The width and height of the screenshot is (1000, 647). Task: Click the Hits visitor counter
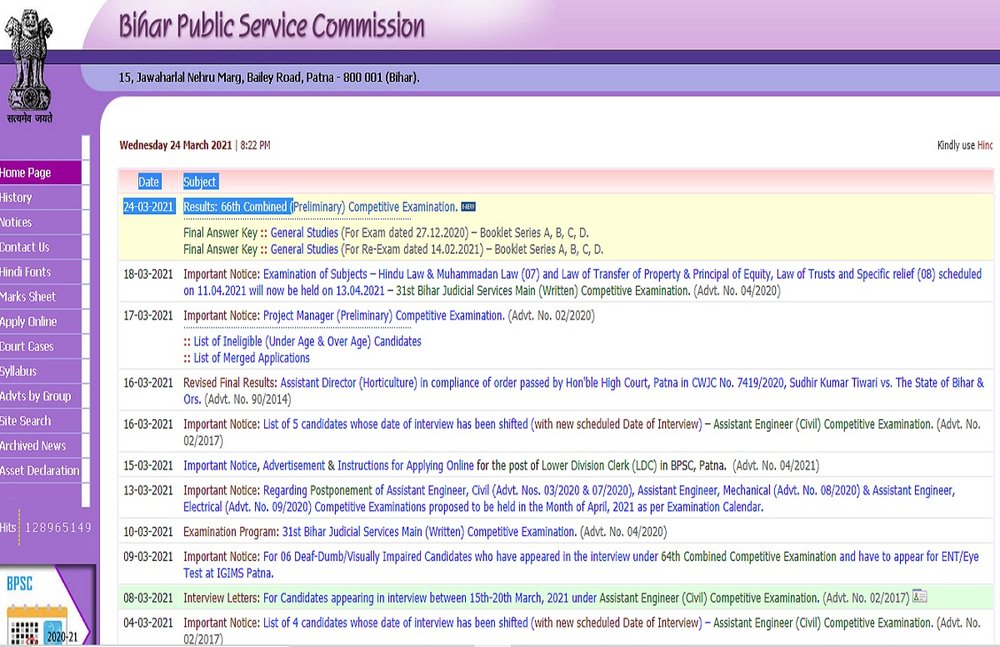(x=46, y=527)
